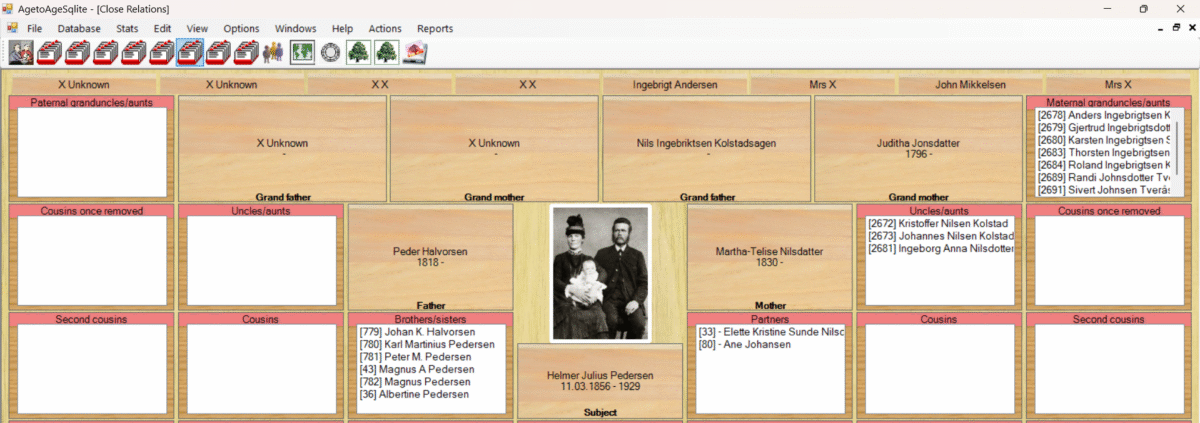This screenshot has width=1200, height=423.
Task: Click great-grandparent John Mikkelsen
Action: click(x=970, y=85)
